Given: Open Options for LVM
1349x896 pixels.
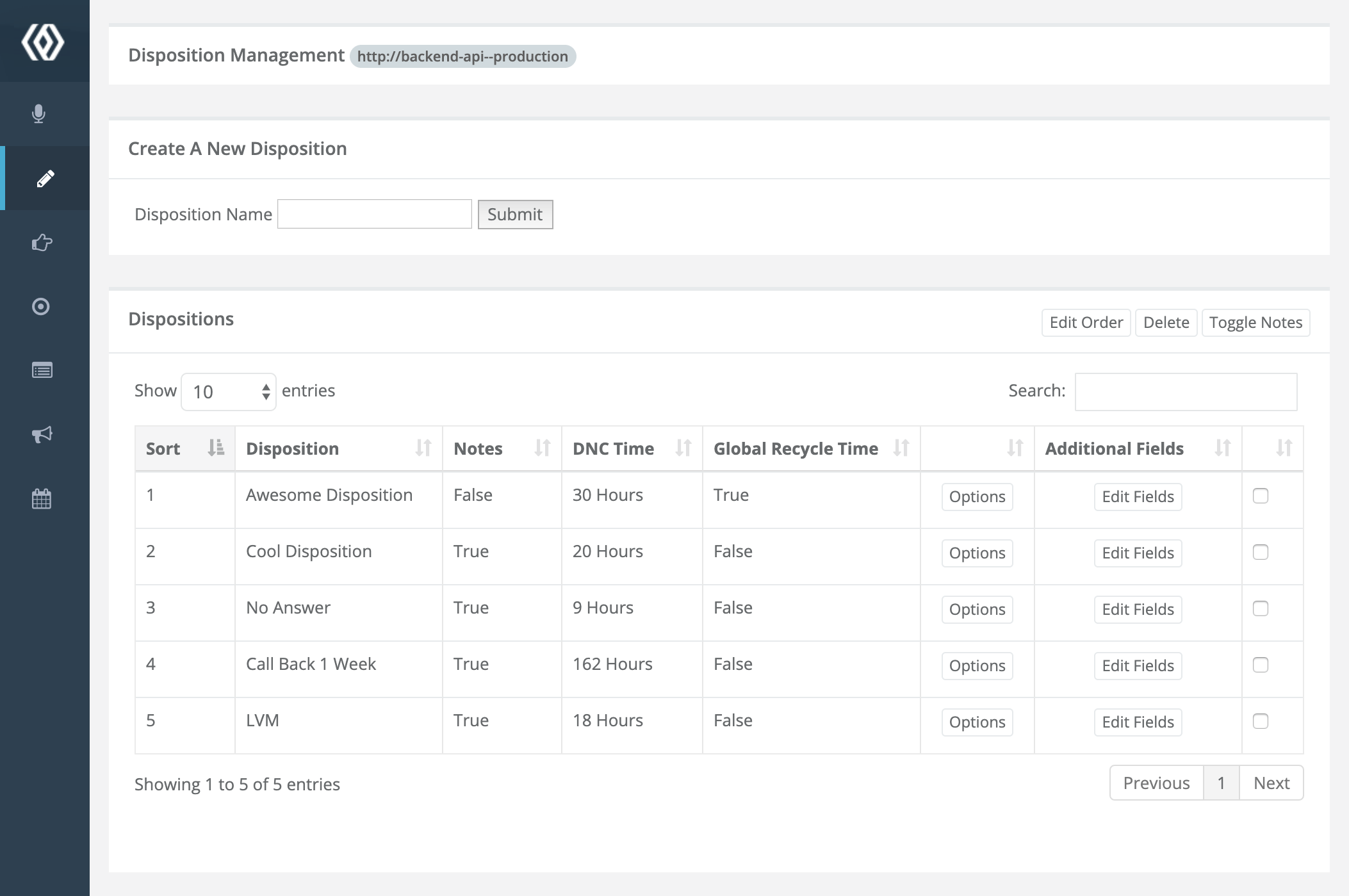Looking at the screenshot, I should [977, 722].
